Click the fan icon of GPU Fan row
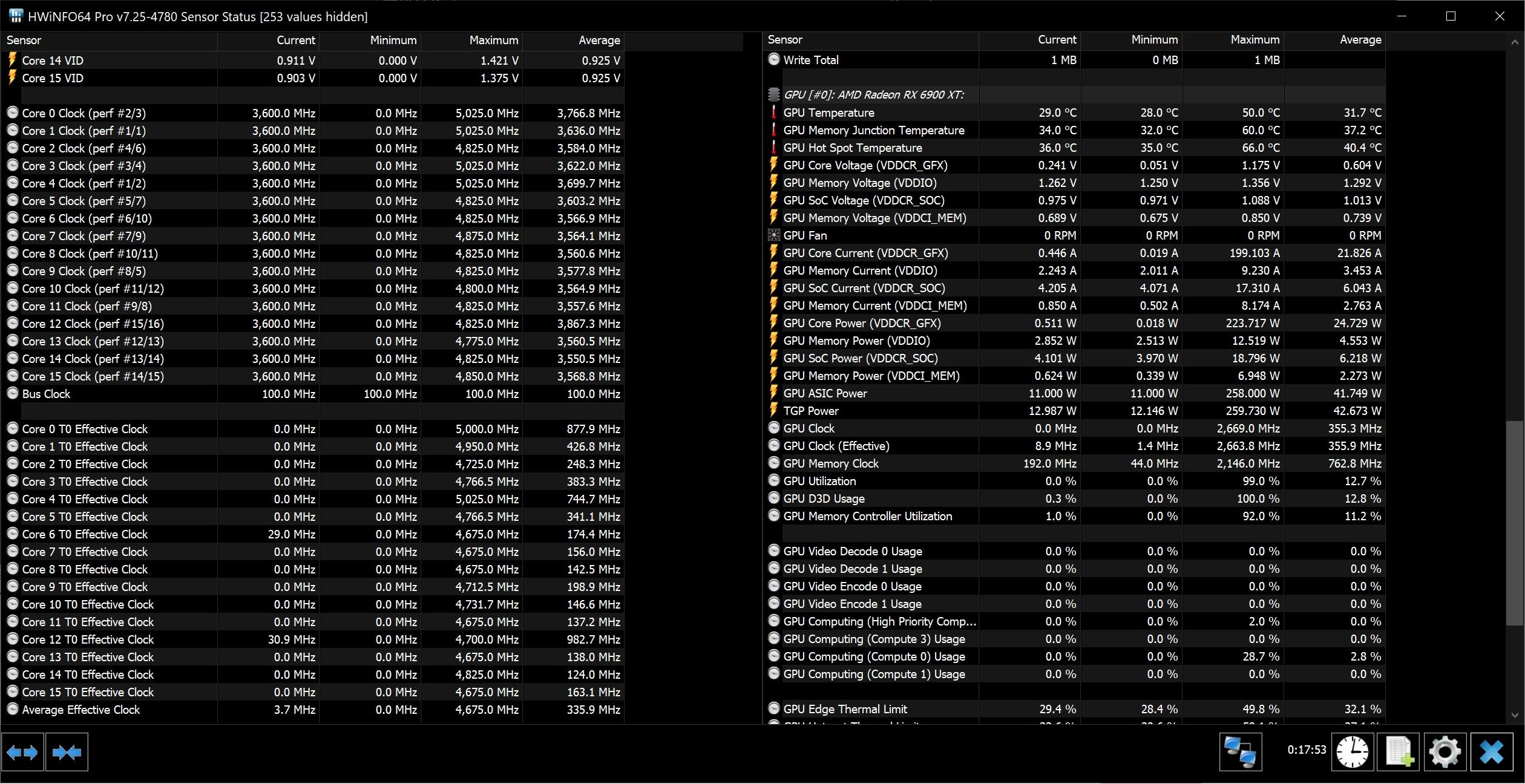The image size is (1525, 784). [773, 235]
